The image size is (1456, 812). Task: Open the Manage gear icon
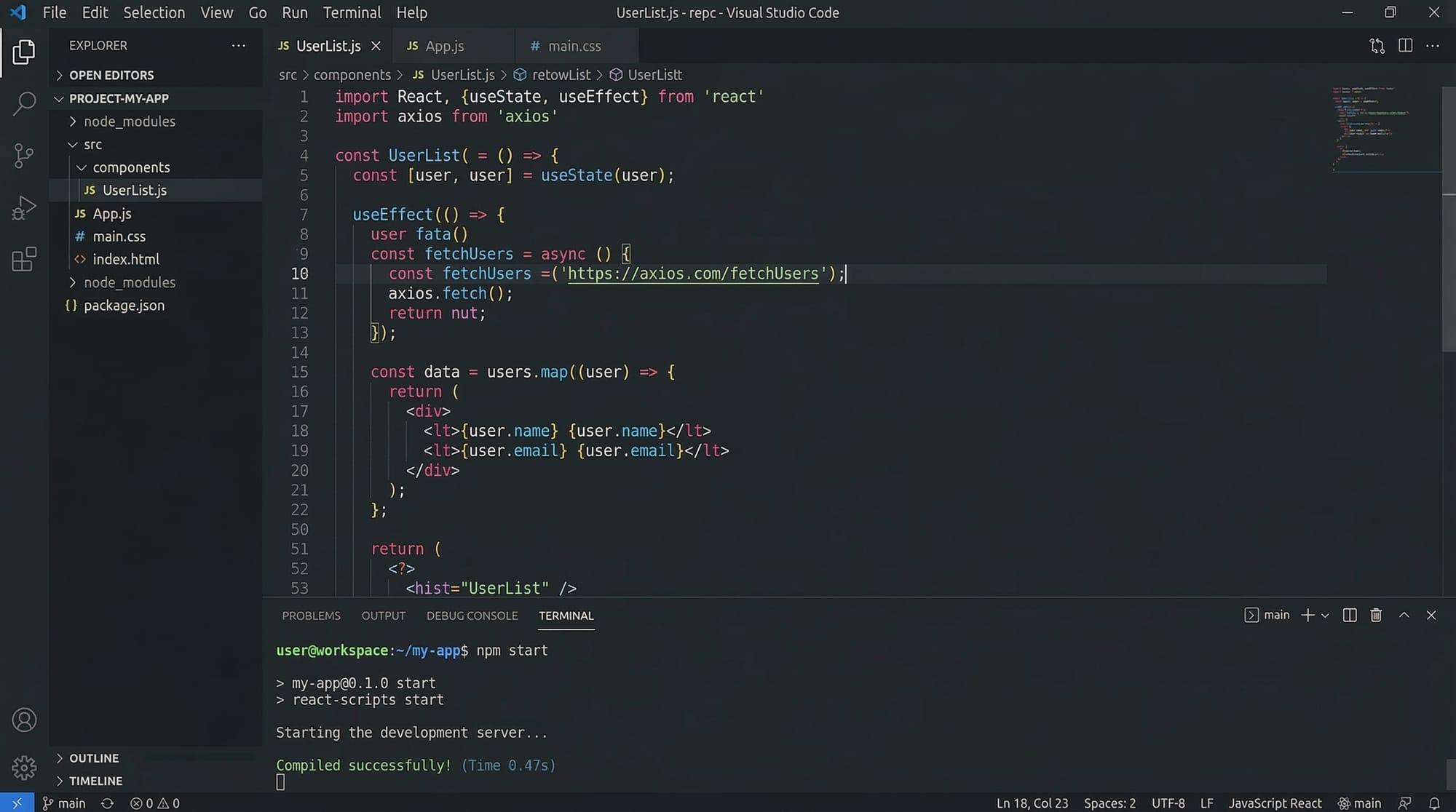coord(24,767)
